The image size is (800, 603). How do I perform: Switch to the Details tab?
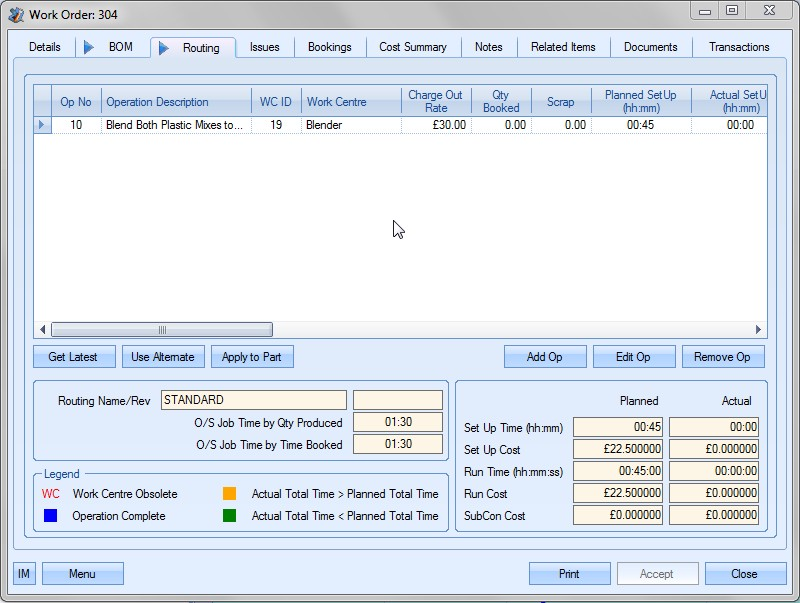45,47
